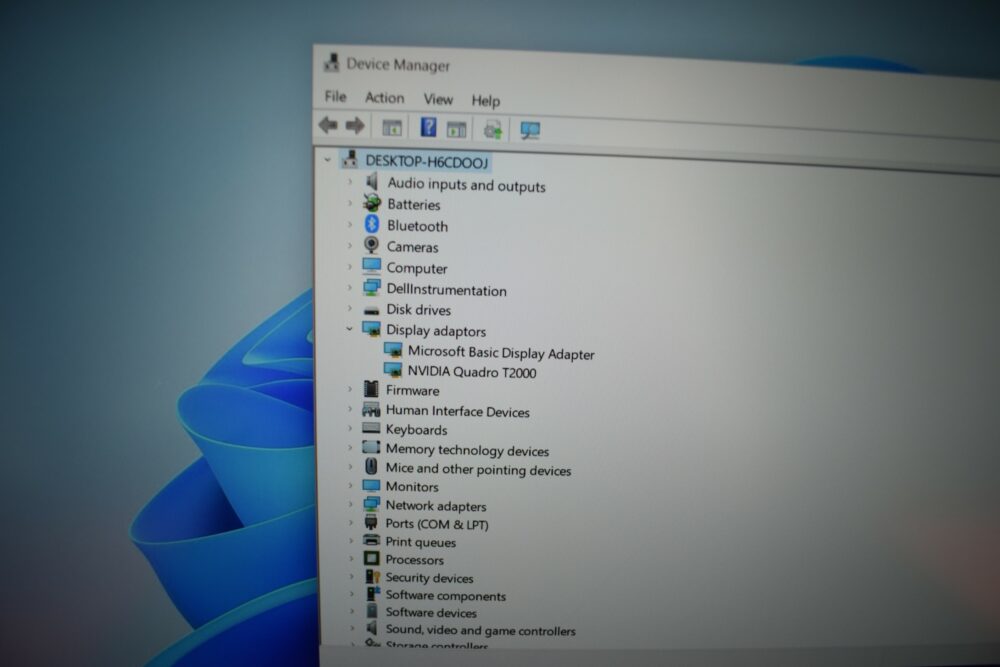The height and width of the screenshot is (667, 1000).
Task: Click the Processors icon
Action: pos(371,558)
